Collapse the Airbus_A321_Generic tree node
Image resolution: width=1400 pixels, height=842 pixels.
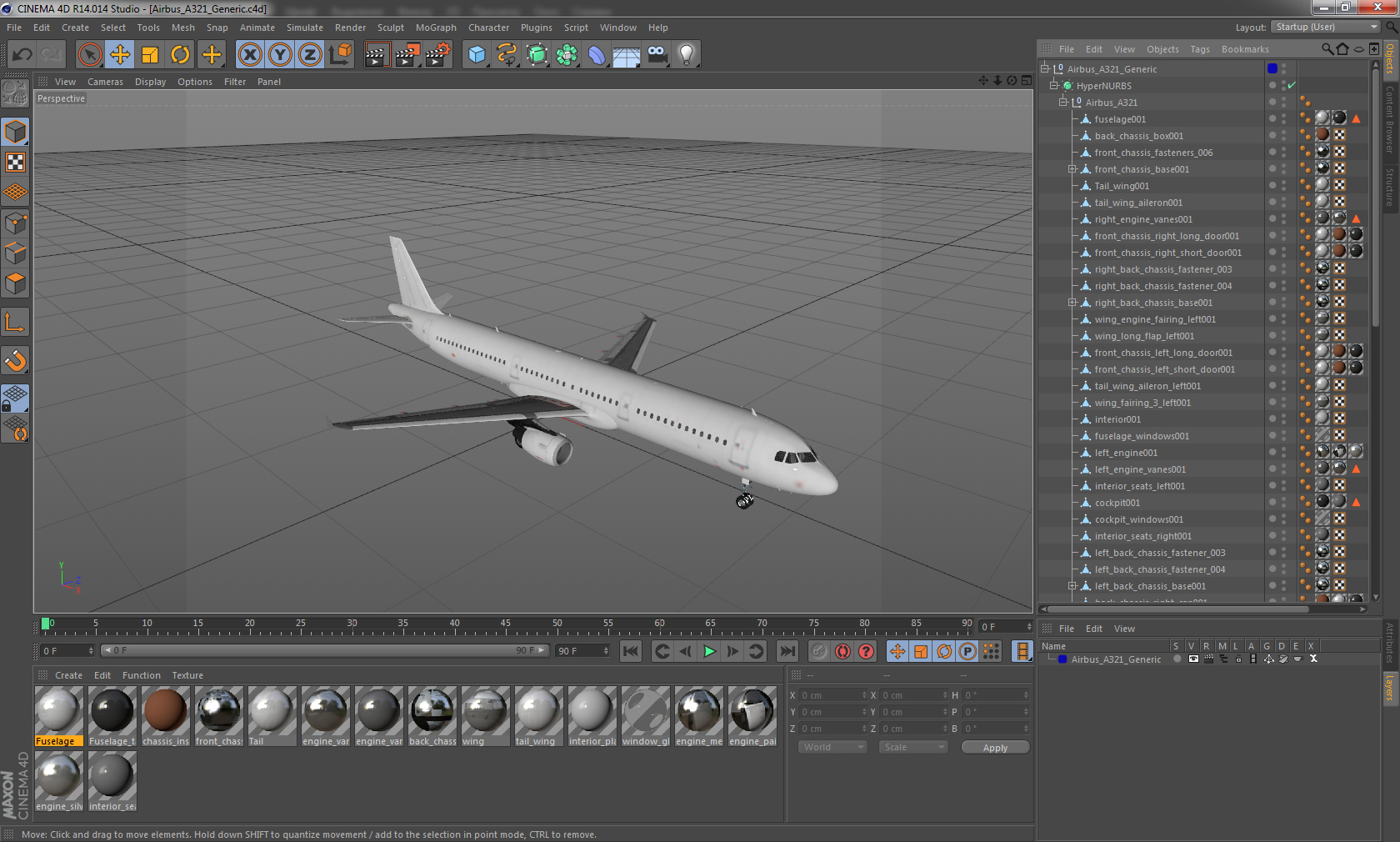[1045, 68]
